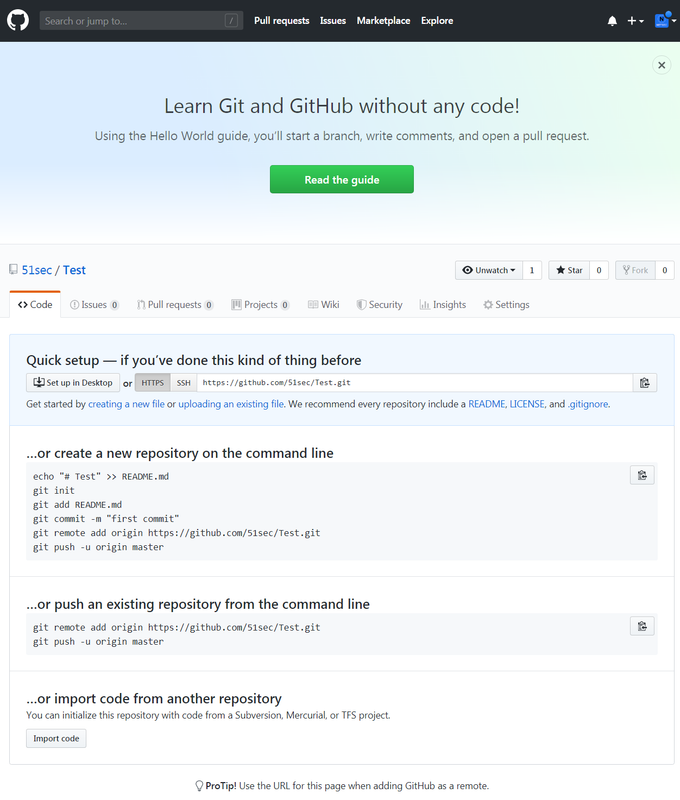Screen dimensions: 680x800
Task: Open the repository Settings tab
Action: [x=506, y=305]
